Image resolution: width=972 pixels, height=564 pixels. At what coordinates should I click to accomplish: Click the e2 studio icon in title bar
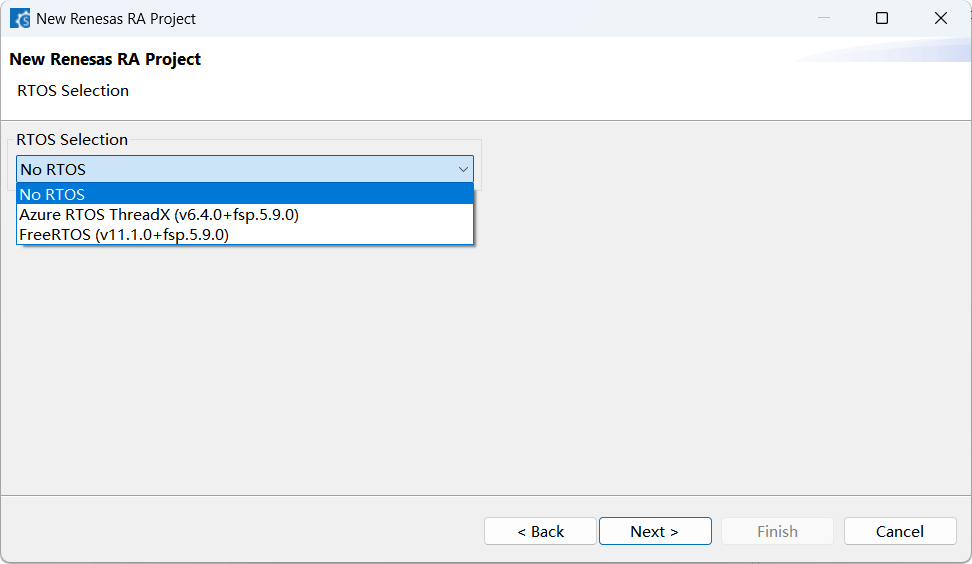(20, 19)
